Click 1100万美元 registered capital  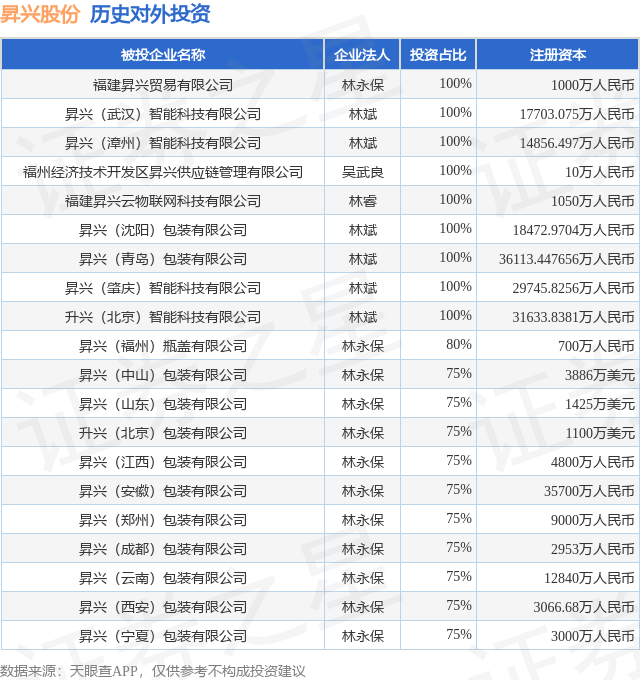click(x=600, y=433)
